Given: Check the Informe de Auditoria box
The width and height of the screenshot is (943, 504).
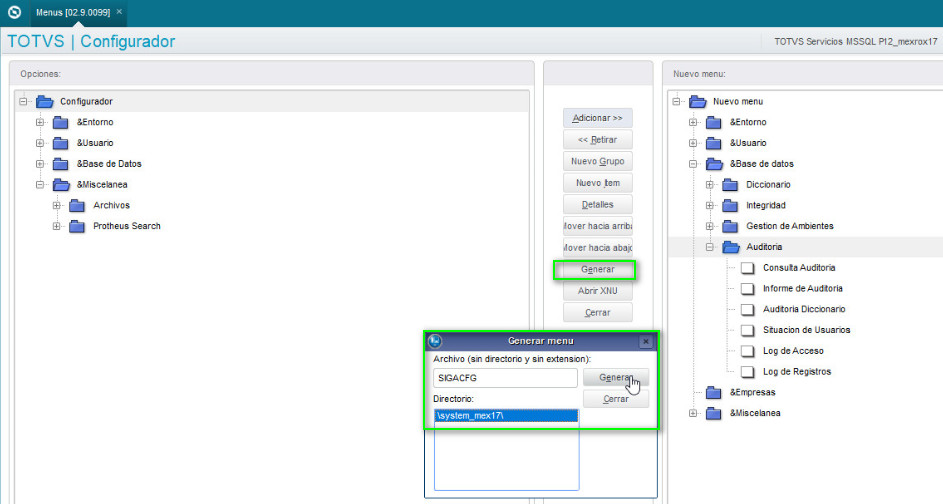Looking at the screenshot, I should pyautogui.click(x=748, y=289).
